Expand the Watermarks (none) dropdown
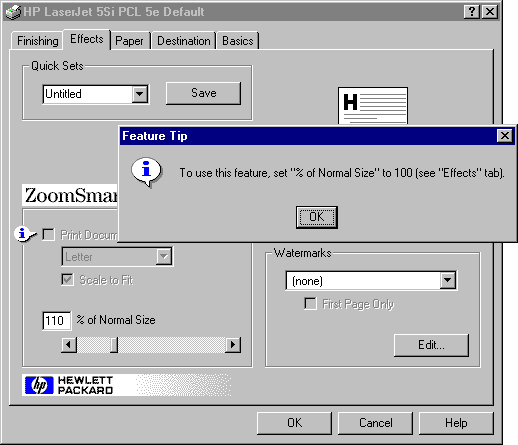The image size is (518, 445). click(448, 280)
